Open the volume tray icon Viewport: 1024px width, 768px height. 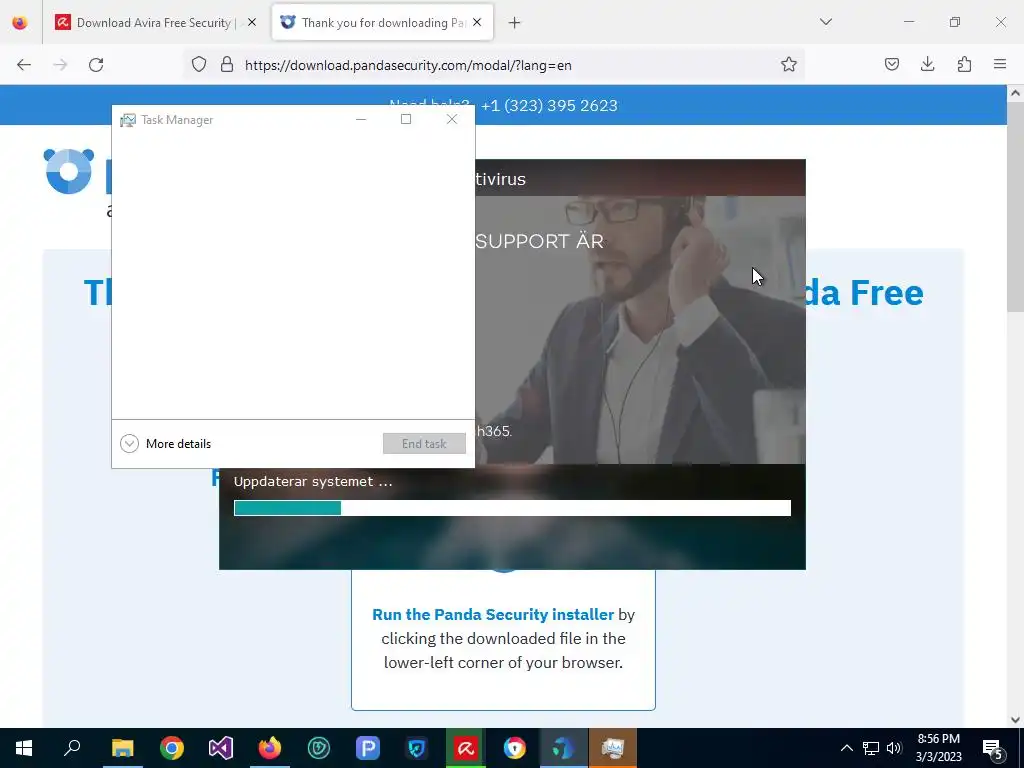click(894, 748)
